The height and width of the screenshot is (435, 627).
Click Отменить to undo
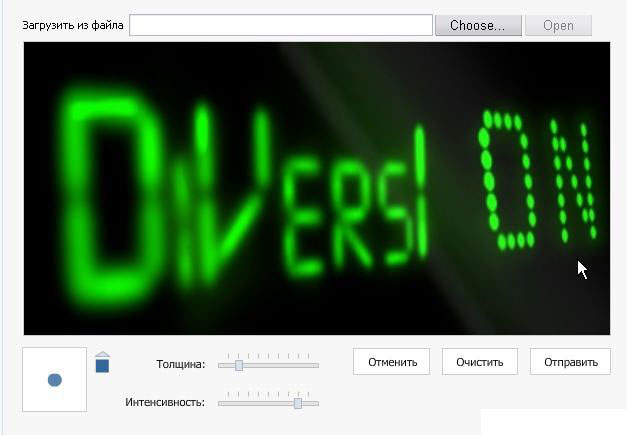[391, 362]
